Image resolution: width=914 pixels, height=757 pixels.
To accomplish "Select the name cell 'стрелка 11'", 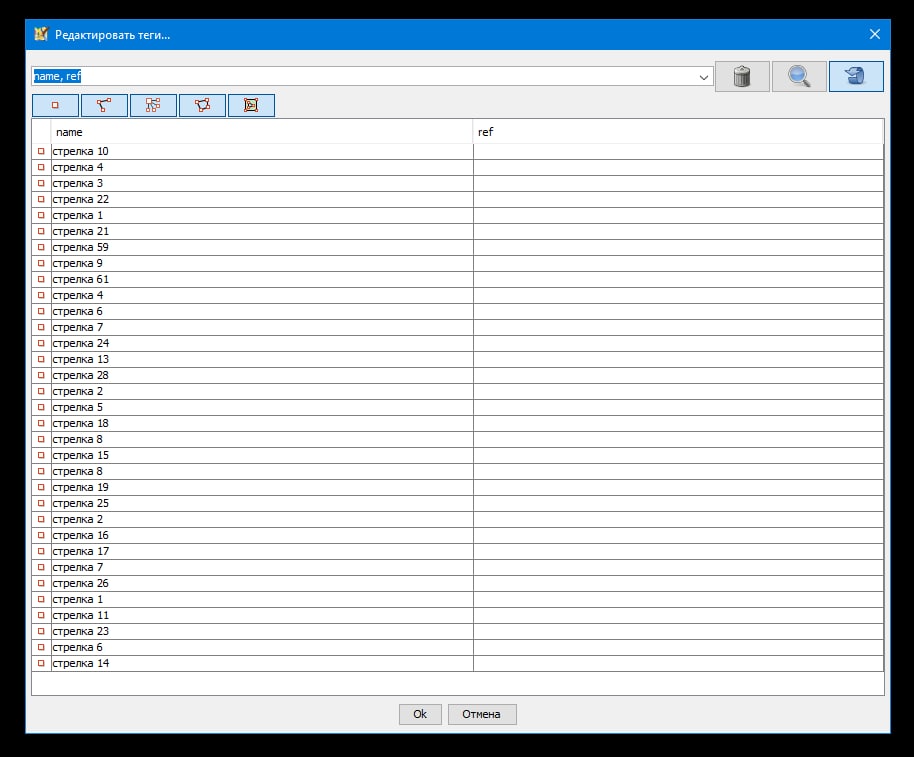I will pyautogui.click(x=262, y=615).
